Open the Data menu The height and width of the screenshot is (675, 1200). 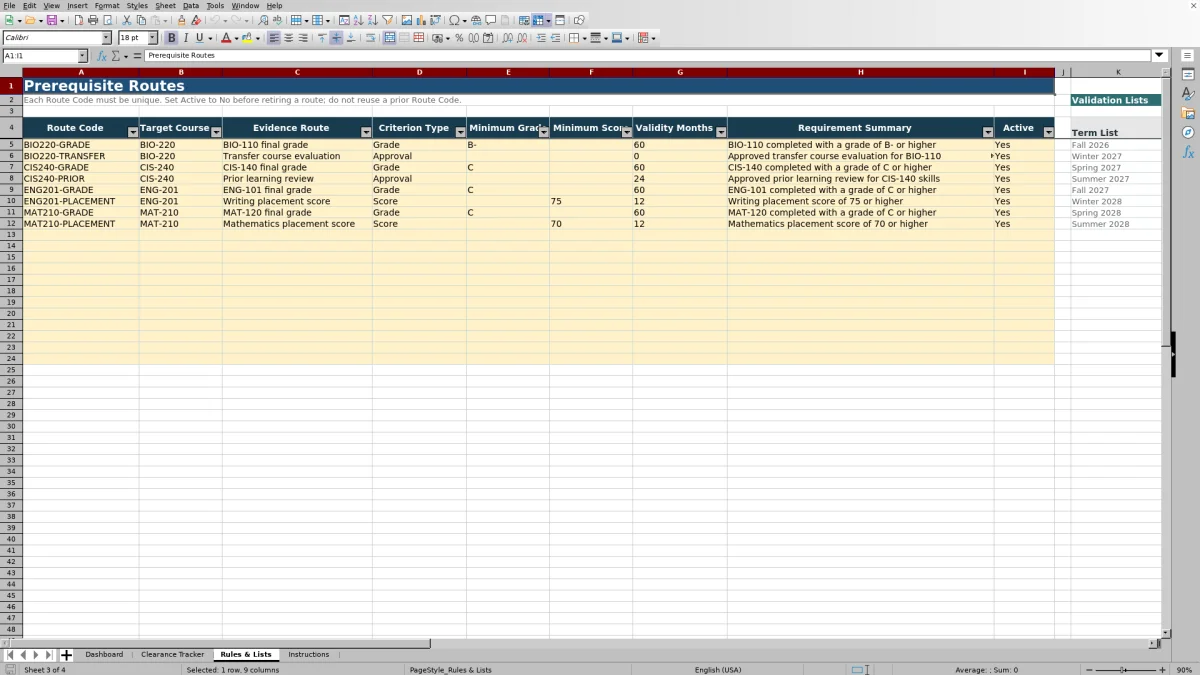pyautogui.click(x=190, y=6)
